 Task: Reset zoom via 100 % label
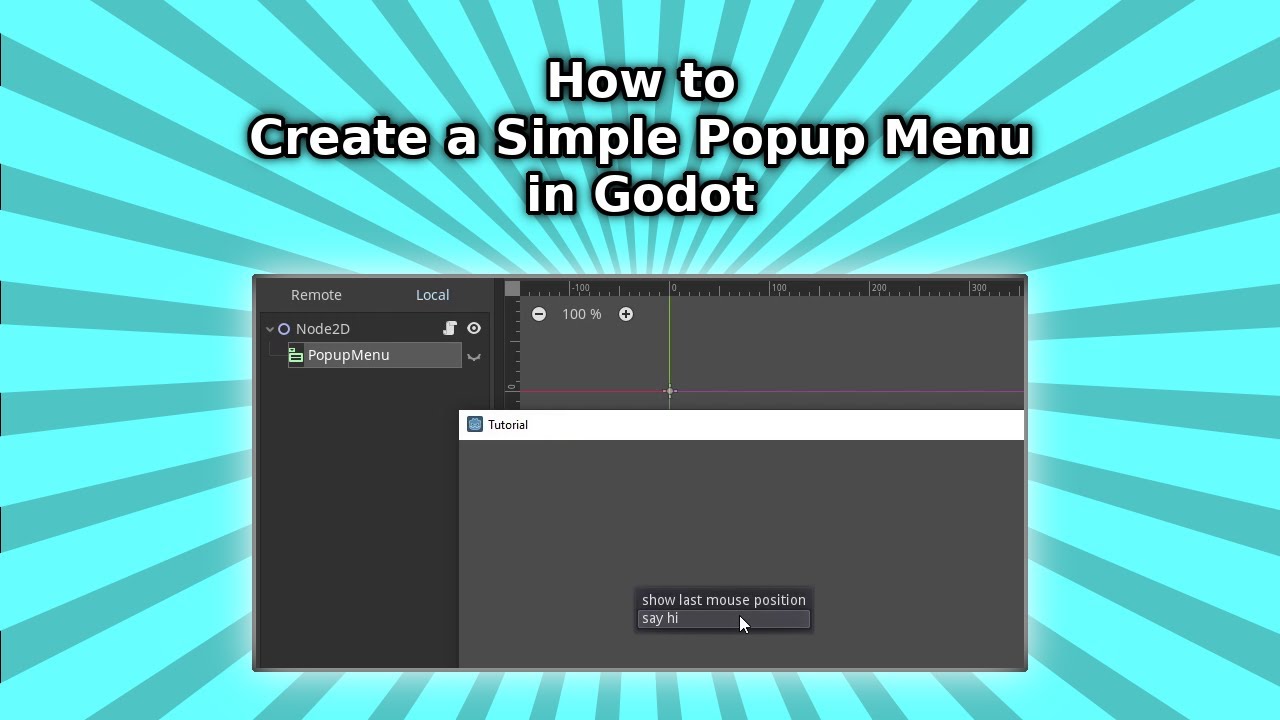pyautogui.click(x=581, y=314)
